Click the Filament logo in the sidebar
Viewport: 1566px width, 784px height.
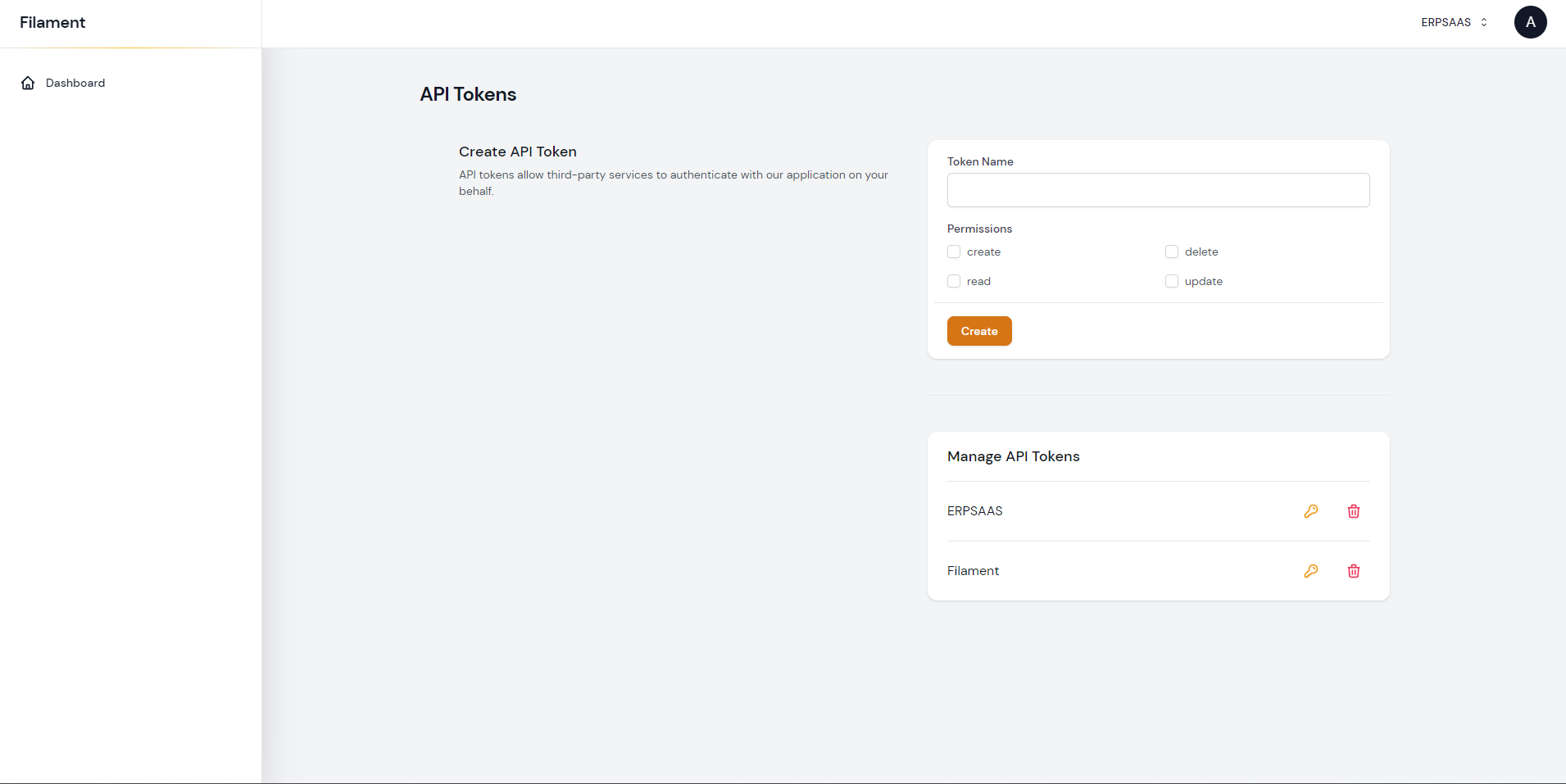coord(52,22)
